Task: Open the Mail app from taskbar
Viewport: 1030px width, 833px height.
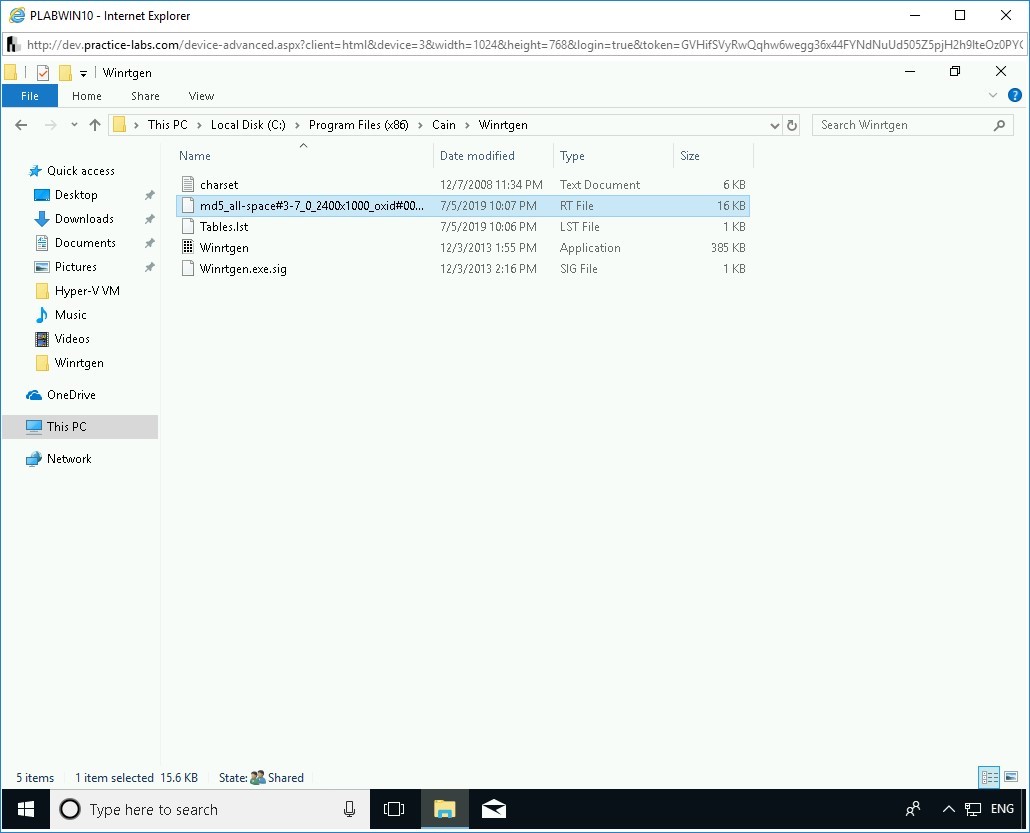Action: [x=494, y=809]
